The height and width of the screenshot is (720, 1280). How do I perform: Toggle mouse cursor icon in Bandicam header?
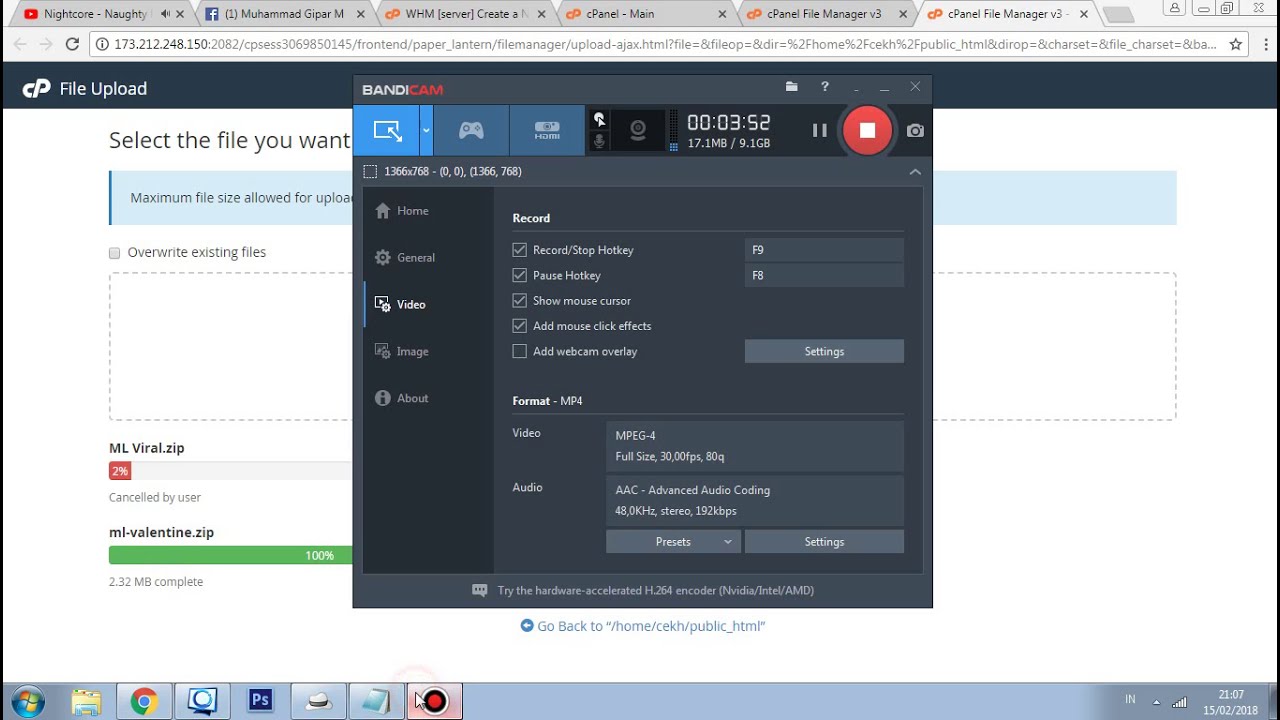(599, 119)
